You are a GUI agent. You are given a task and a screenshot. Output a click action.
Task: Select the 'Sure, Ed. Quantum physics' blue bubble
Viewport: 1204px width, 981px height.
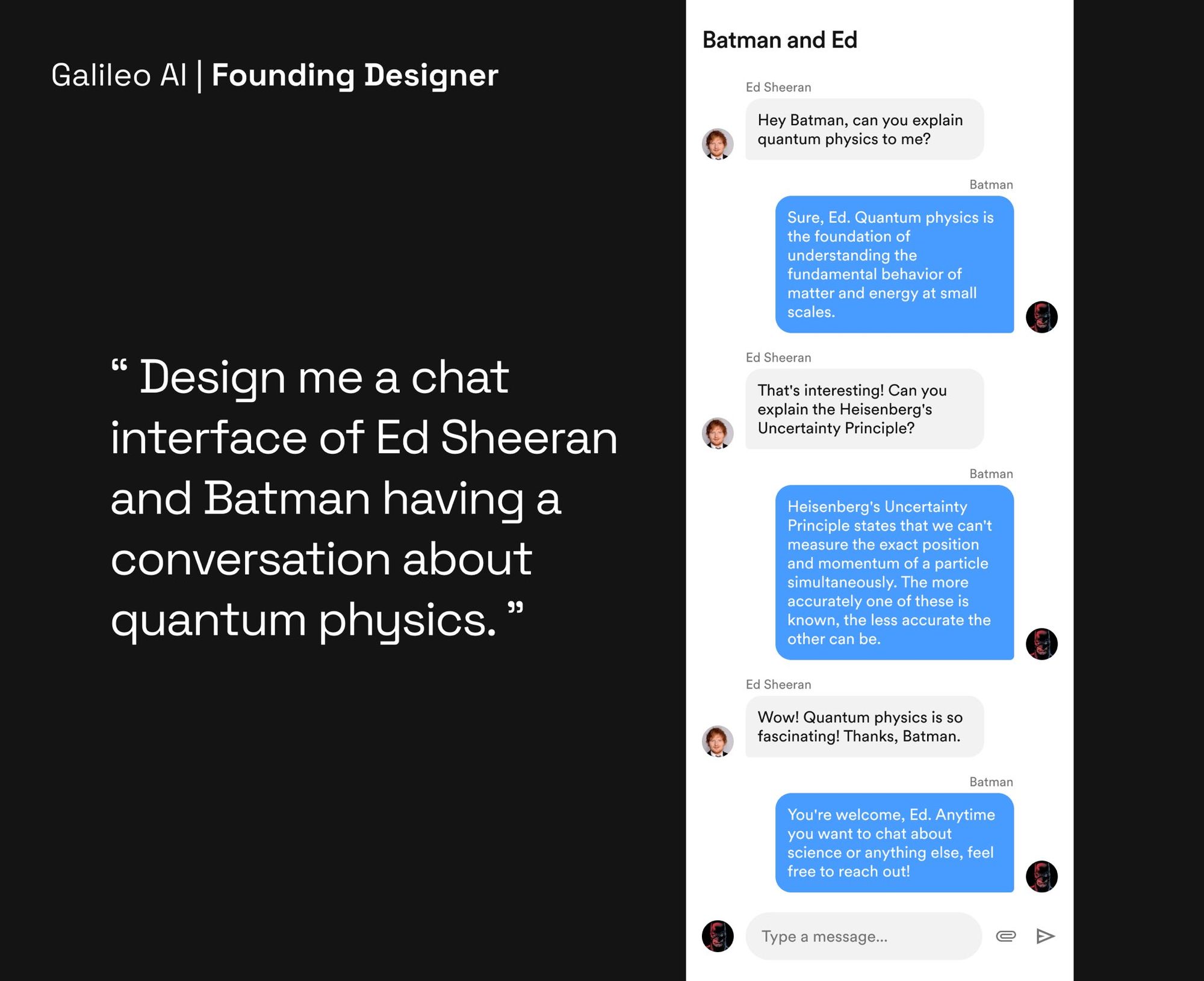click(895, 264)
